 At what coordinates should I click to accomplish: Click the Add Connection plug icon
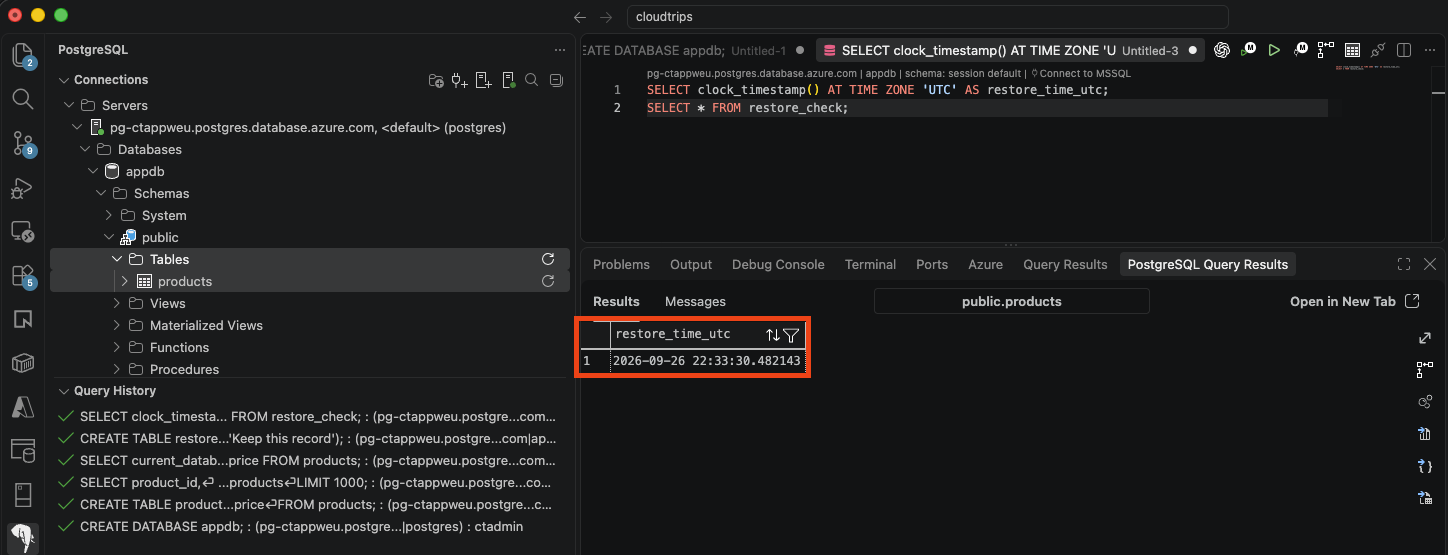click(x=460, y=80)
